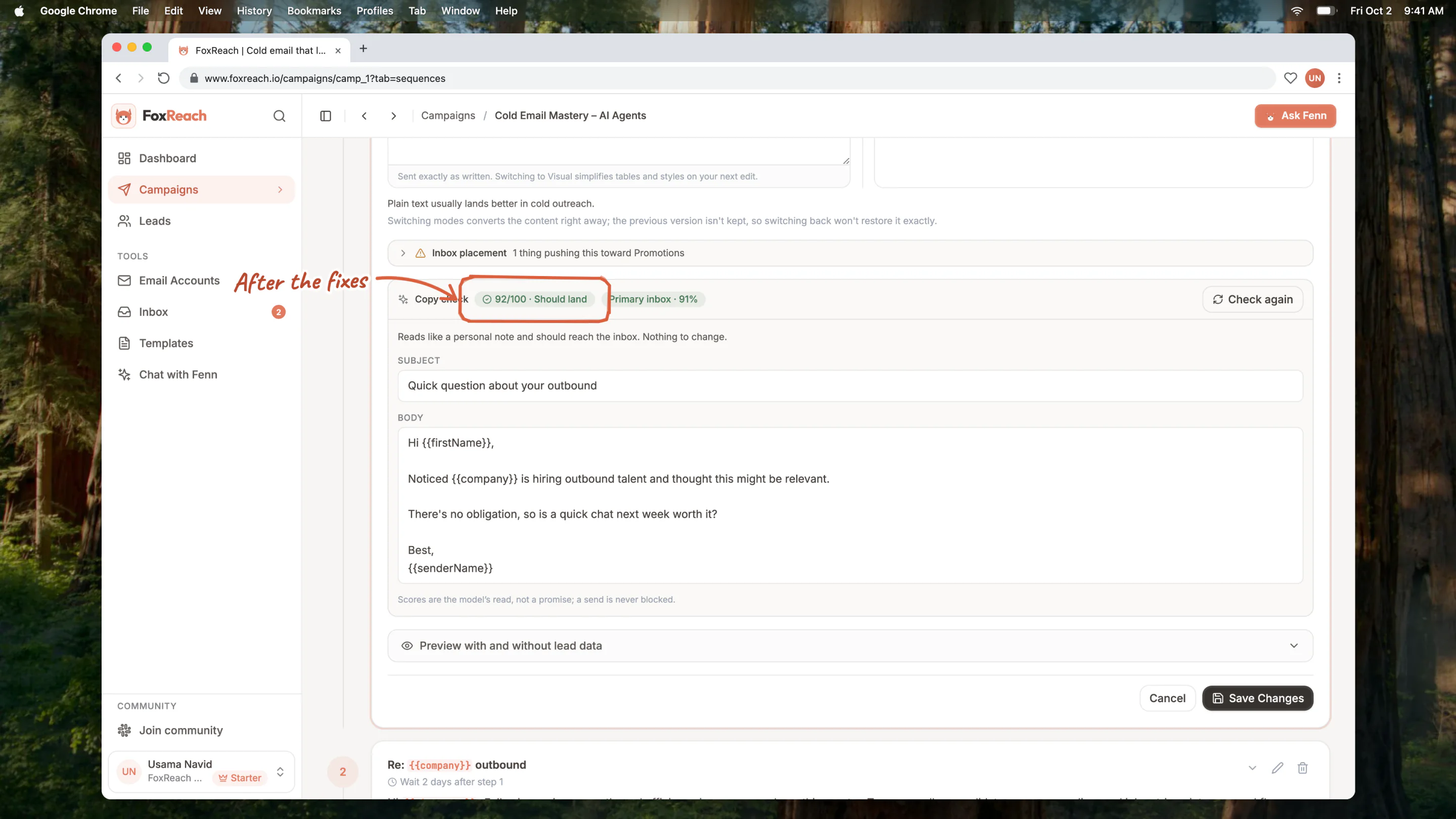Open Campaigns in the sidebar
This screenshot has width=1456, height=819.
(201, 190)
